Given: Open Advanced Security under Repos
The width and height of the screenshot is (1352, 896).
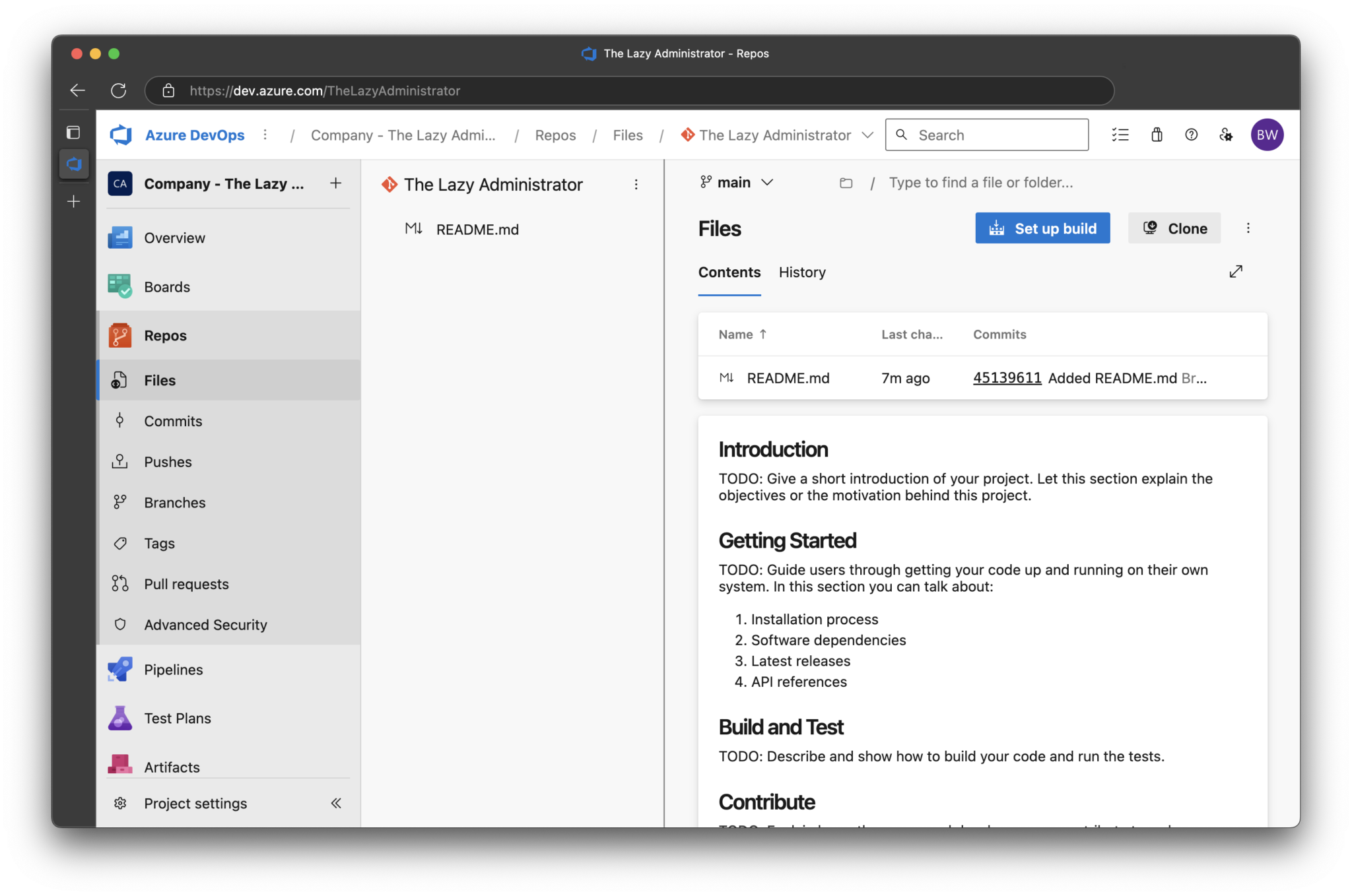Looking at the screenshot, I should point(229,625).
